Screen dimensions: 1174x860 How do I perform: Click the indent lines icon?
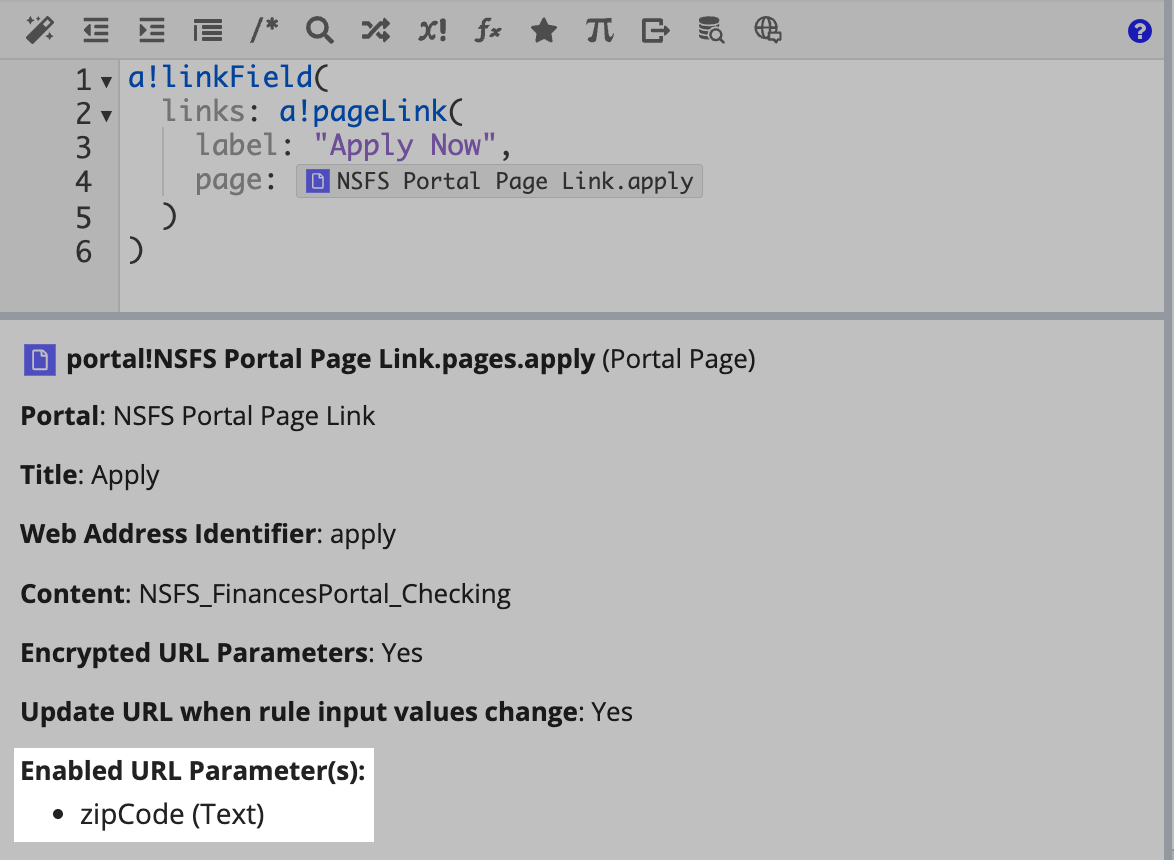[152, 31]
